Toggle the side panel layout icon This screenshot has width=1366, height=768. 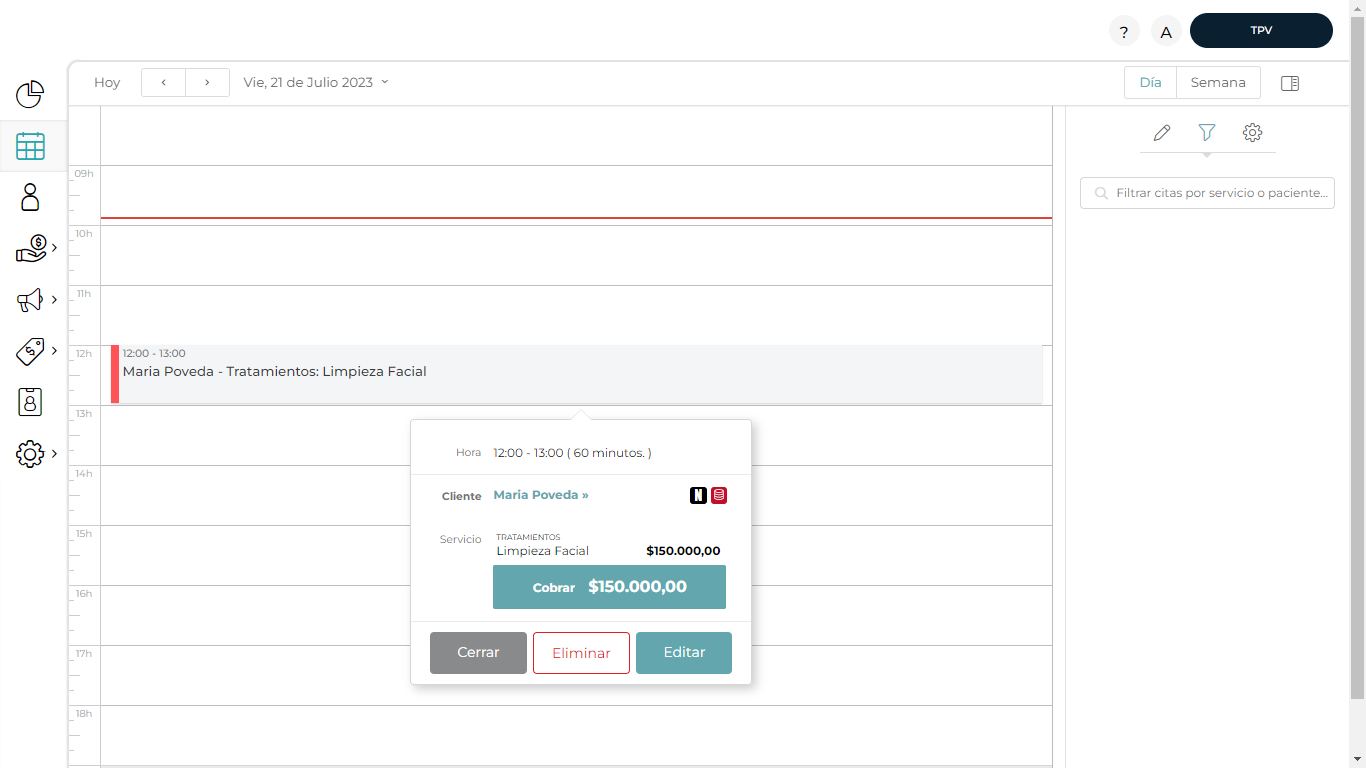1290,83
